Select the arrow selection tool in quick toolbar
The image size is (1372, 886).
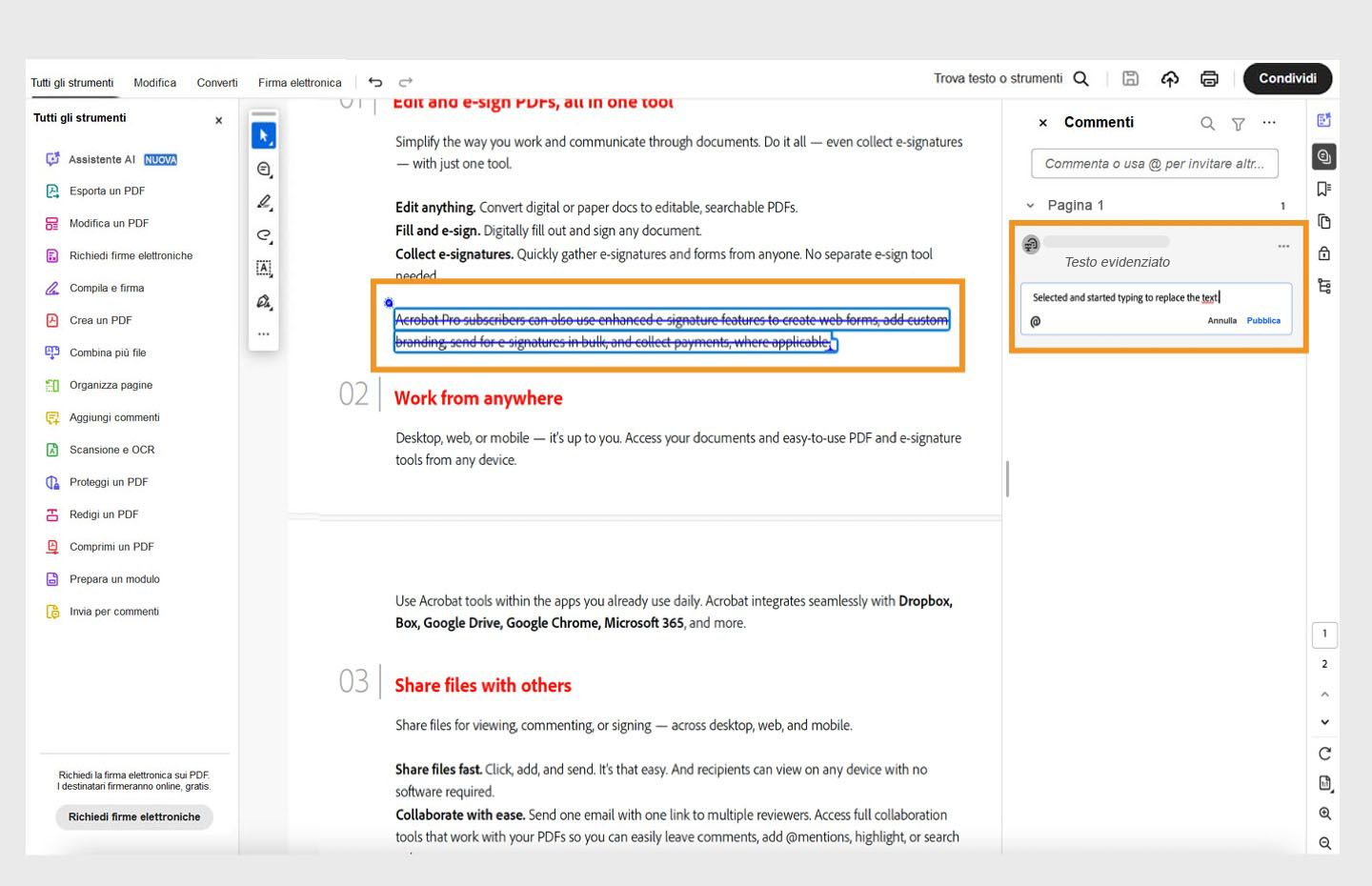[264, 135]
